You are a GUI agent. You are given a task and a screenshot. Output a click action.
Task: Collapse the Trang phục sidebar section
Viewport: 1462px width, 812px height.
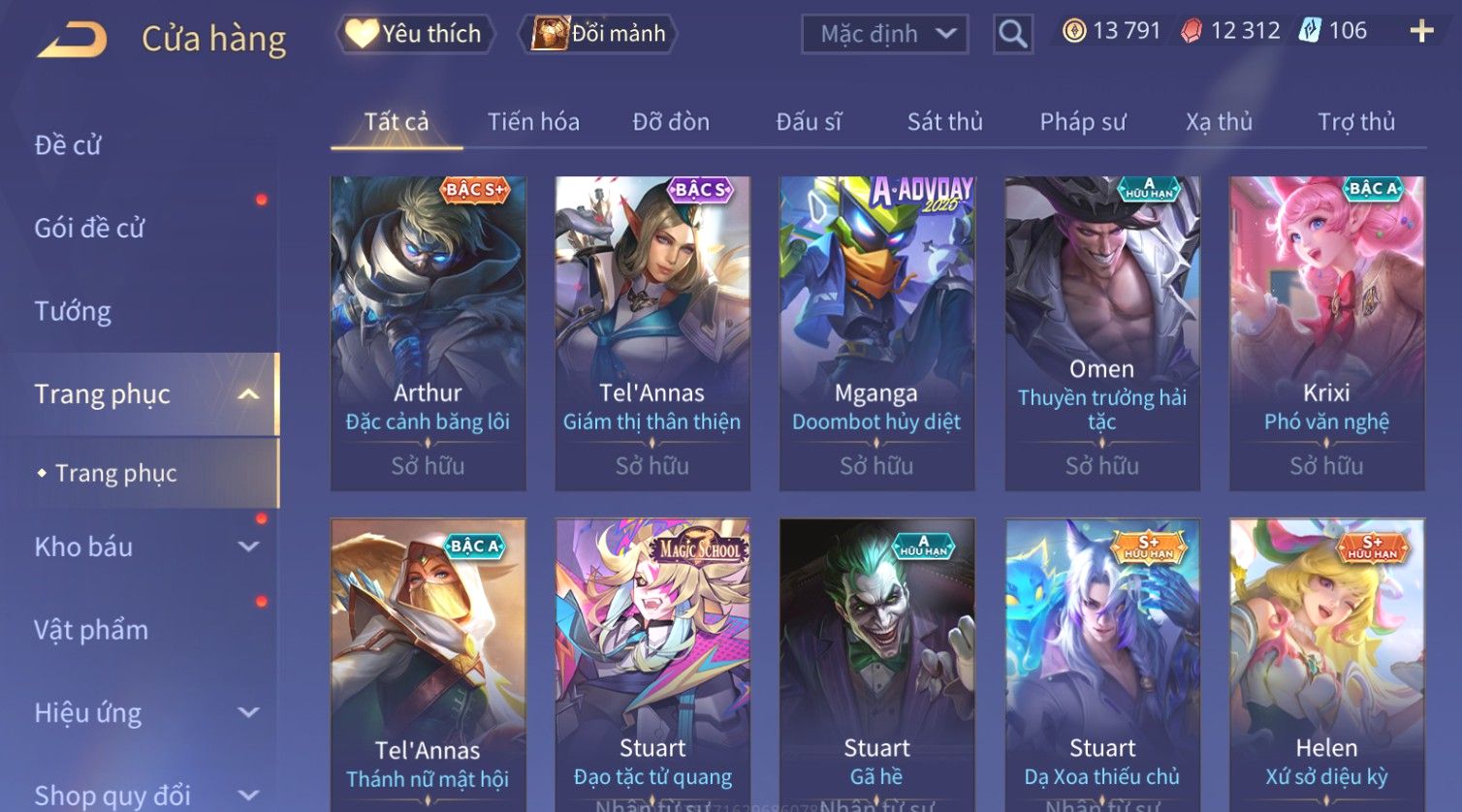[x=248, y=394]
